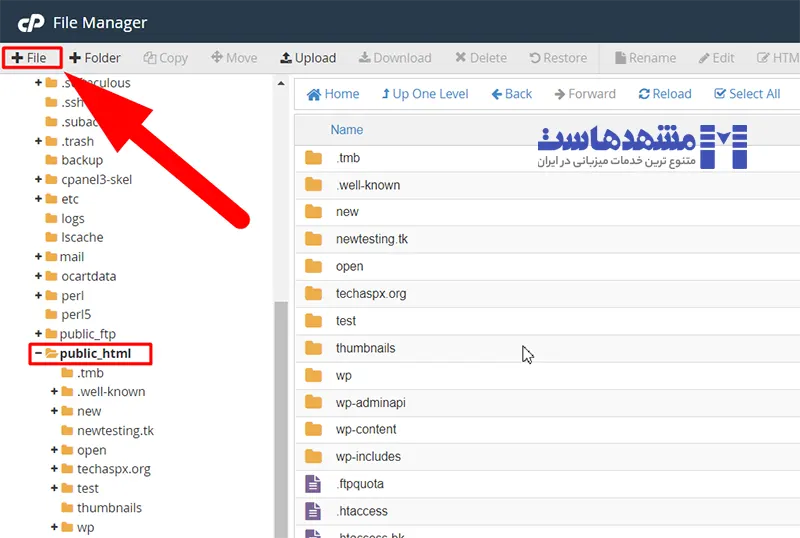Viewport: 800px width, 538px height.
Task: Select the lscache folder in tree
Action: 82,237
